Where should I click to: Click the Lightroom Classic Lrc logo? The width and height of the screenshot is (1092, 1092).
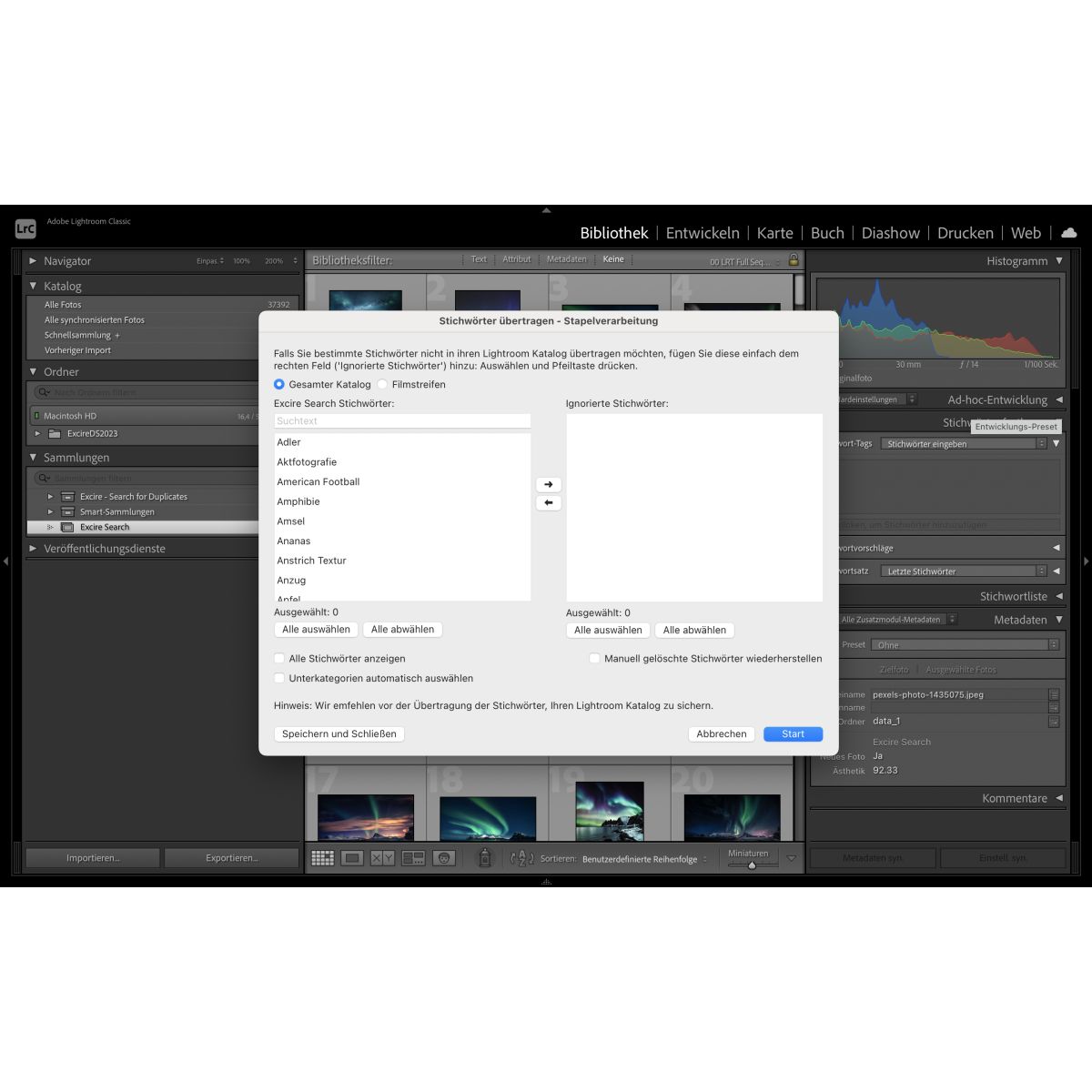pos(25,228)
